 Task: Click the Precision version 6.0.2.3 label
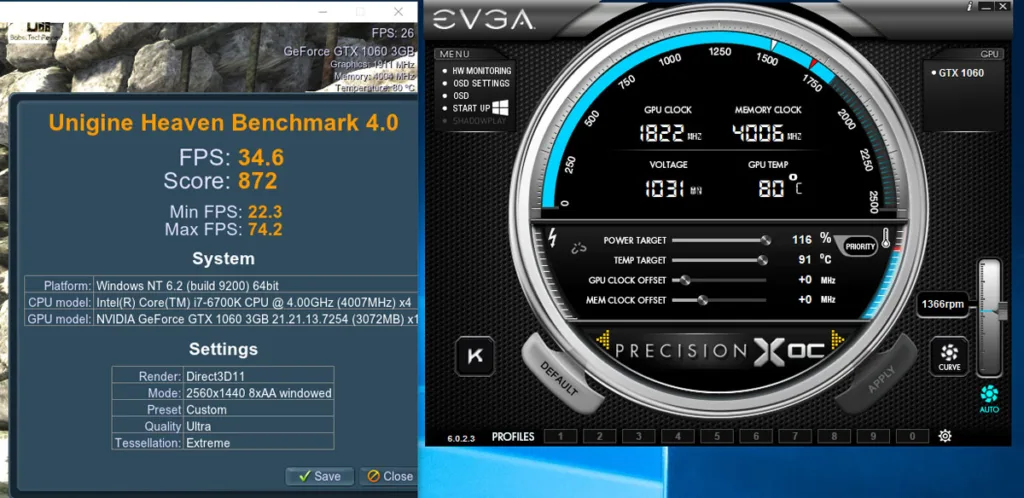[461, 439]
